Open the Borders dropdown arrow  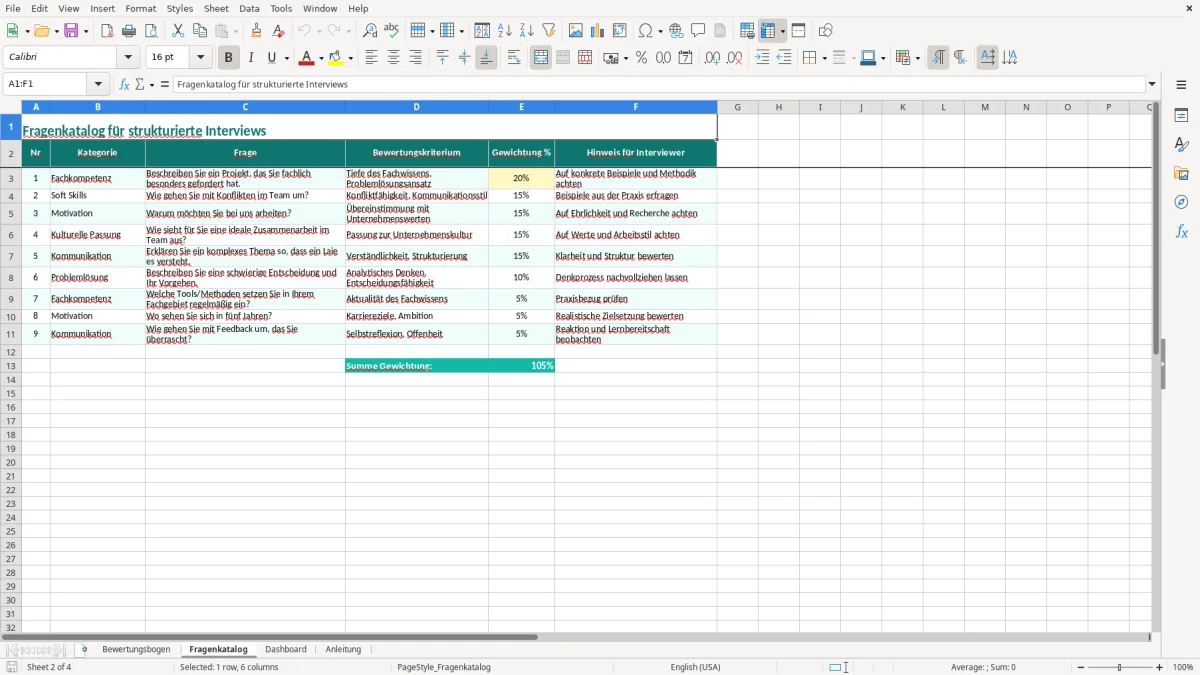point(823,58)
